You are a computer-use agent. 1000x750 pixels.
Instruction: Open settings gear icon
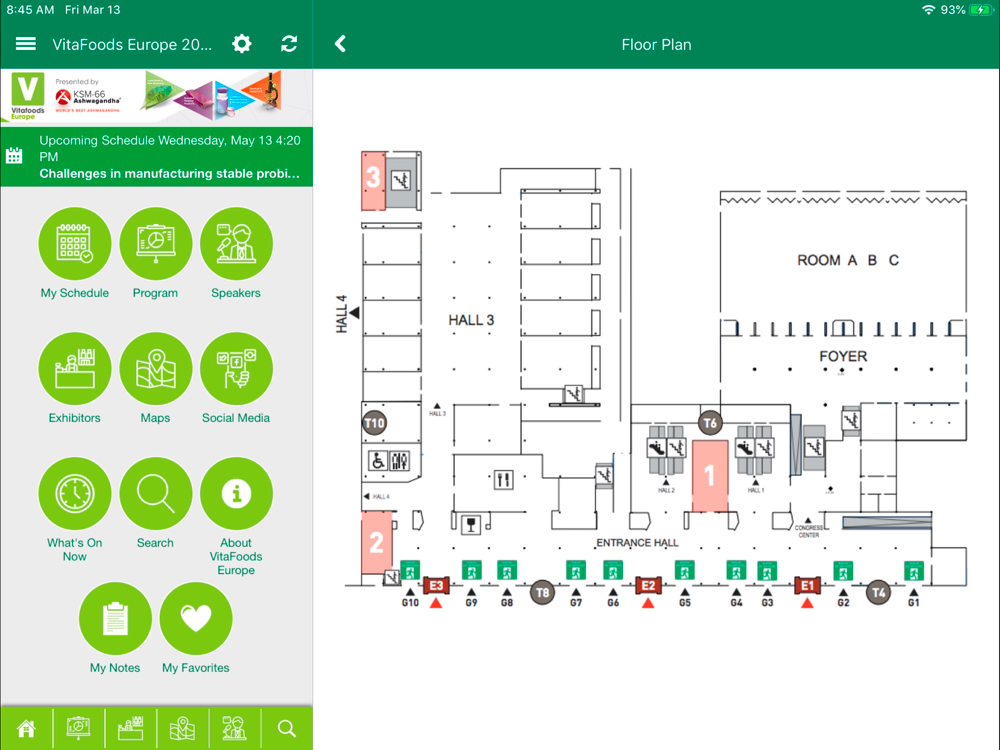(242, 44)
